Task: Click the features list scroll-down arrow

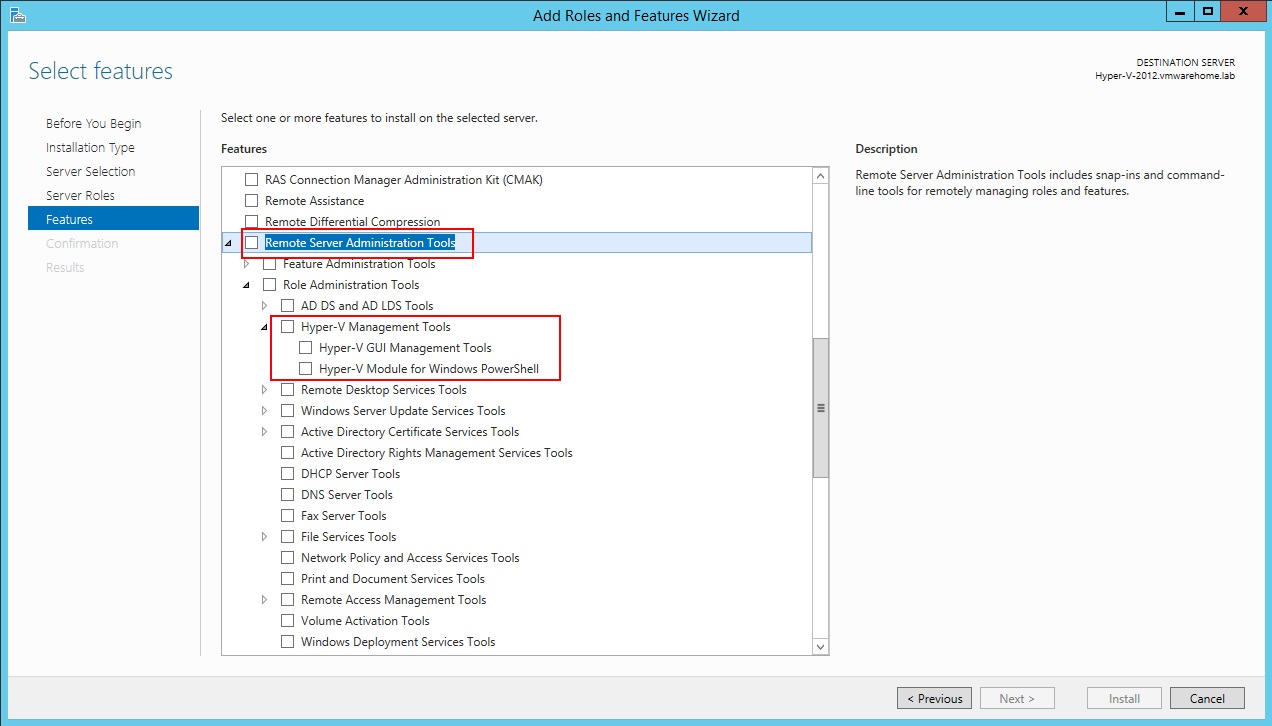Action: [821, 647]
